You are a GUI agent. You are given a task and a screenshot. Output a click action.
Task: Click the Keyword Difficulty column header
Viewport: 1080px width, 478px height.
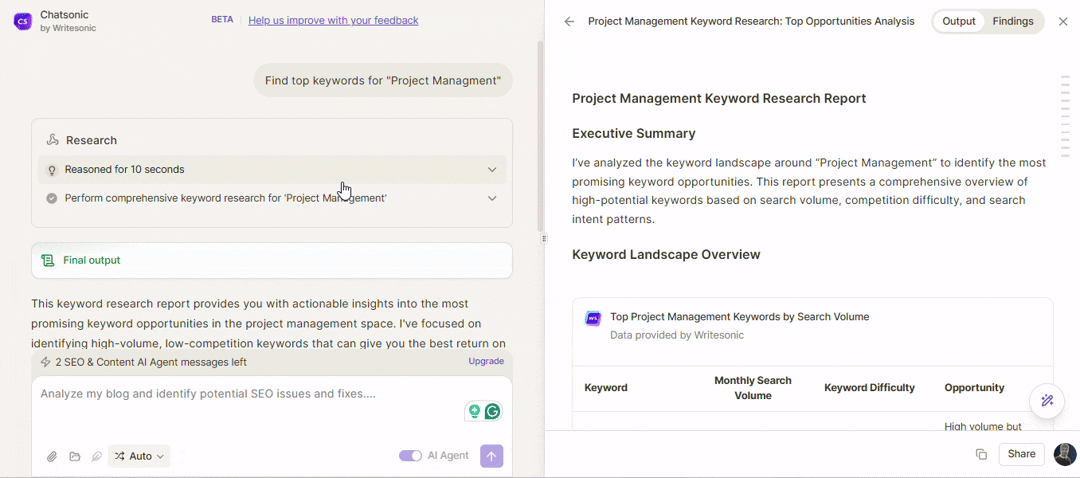[869, 388]
